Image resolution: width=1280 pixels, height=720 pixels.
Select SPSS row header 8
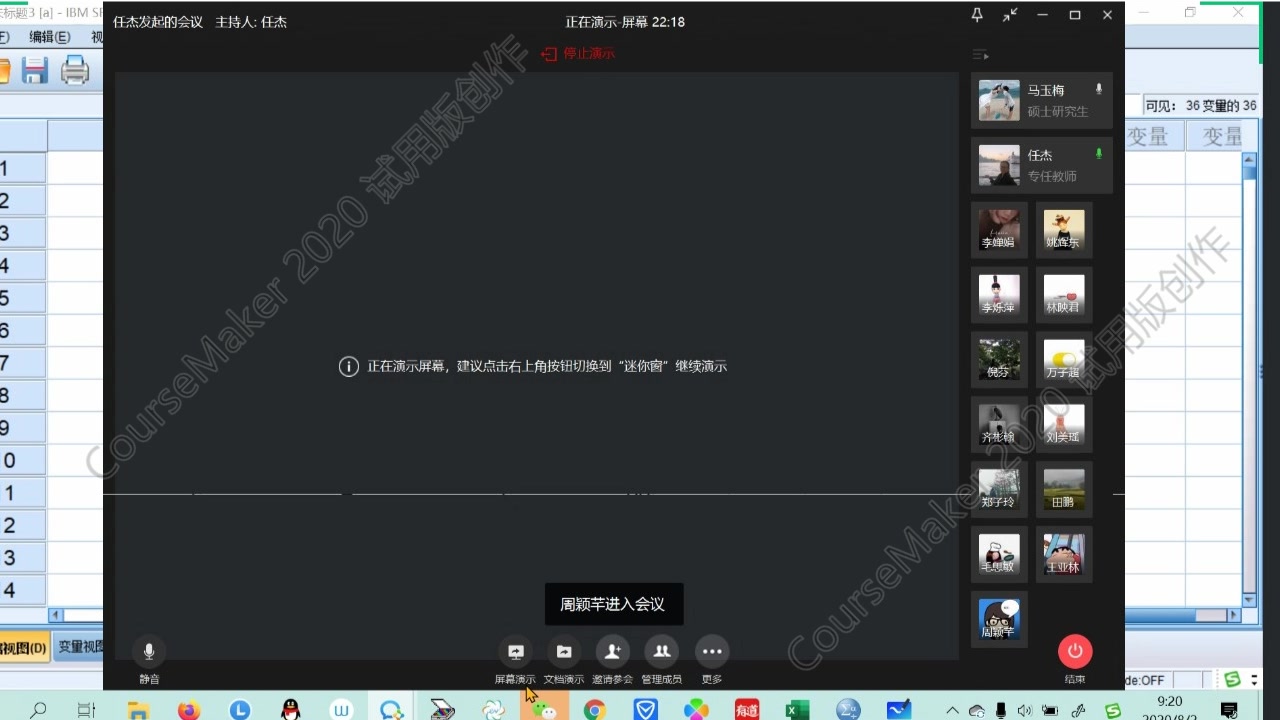pyautogui.click(x=22, y=395)
